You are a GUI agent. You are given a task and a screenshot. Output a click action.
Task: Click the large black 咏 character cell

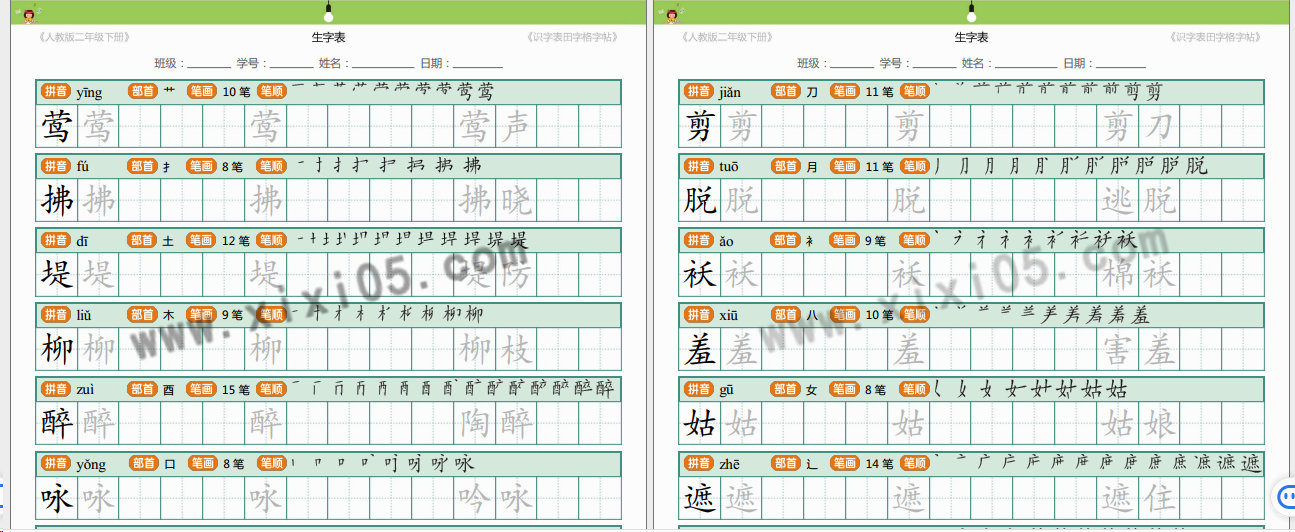click(57, 498)
